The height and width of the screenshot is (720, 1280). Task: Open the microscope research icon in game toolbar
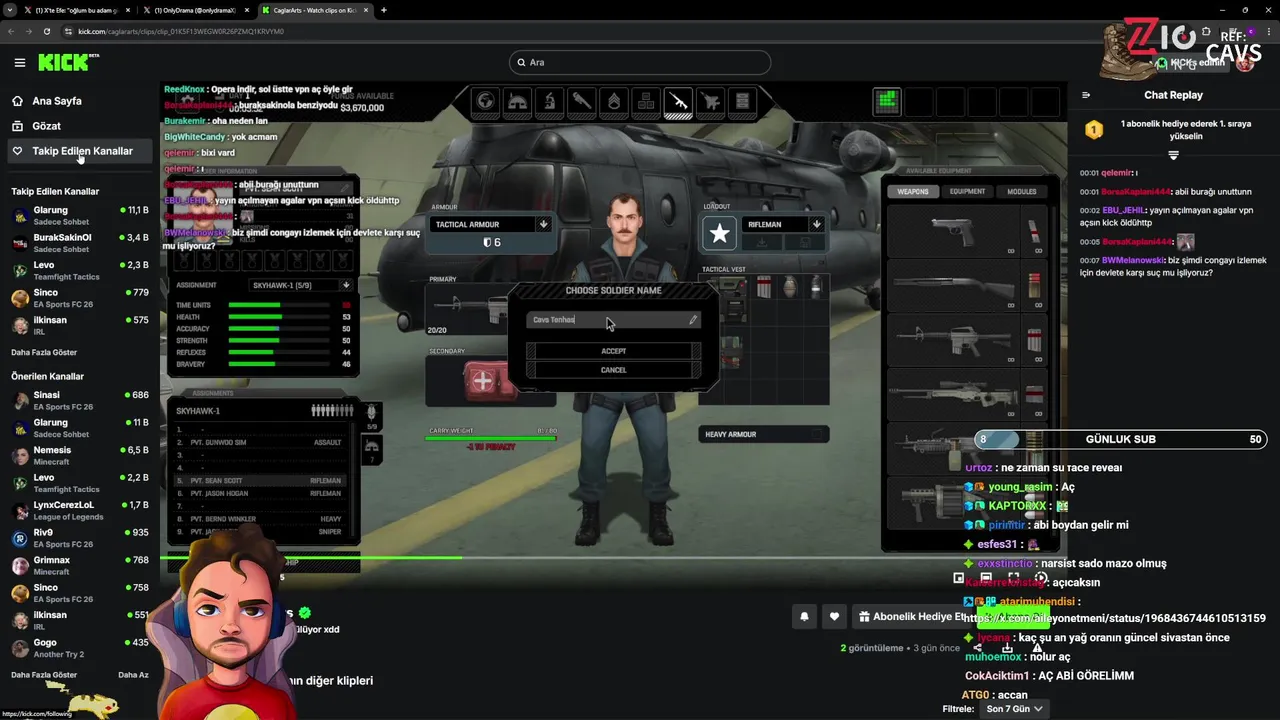[549, 101]
